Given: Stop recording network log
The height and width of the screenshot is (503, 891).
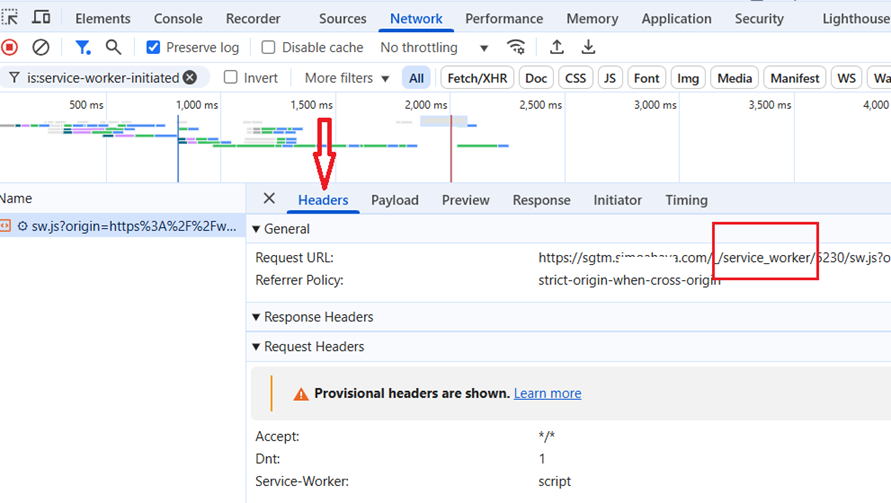Looking at the screenshot, I should tap(10, 47).
